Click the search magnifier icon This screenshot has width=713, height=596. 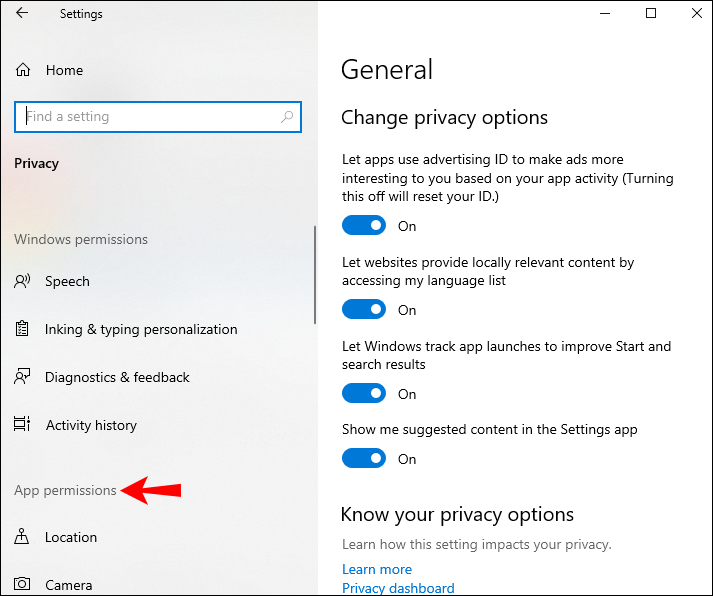click(288, 117)
